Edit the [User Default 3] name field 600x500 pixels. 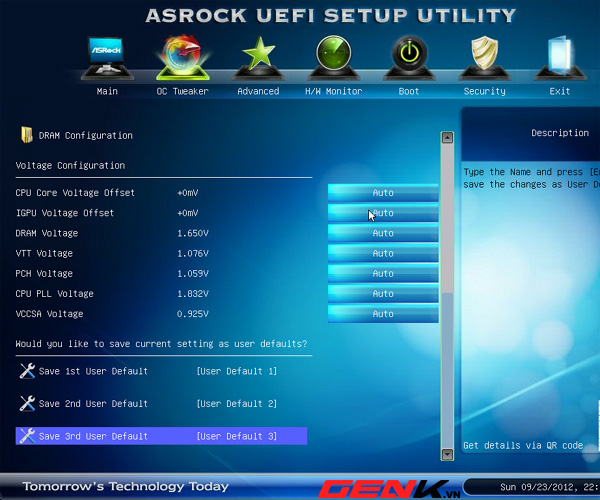click(x=236, y=436)
